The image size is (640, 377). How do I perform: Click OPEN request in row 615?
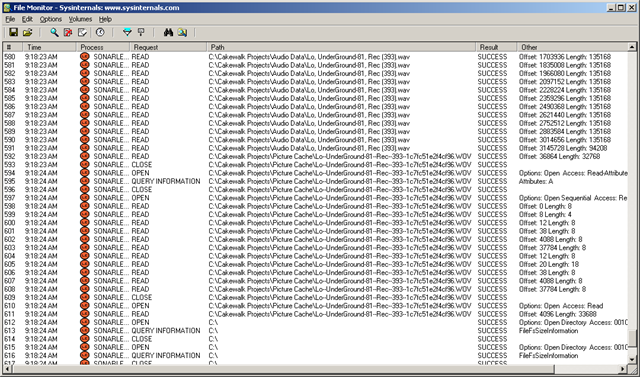click(x=140, y=347)
